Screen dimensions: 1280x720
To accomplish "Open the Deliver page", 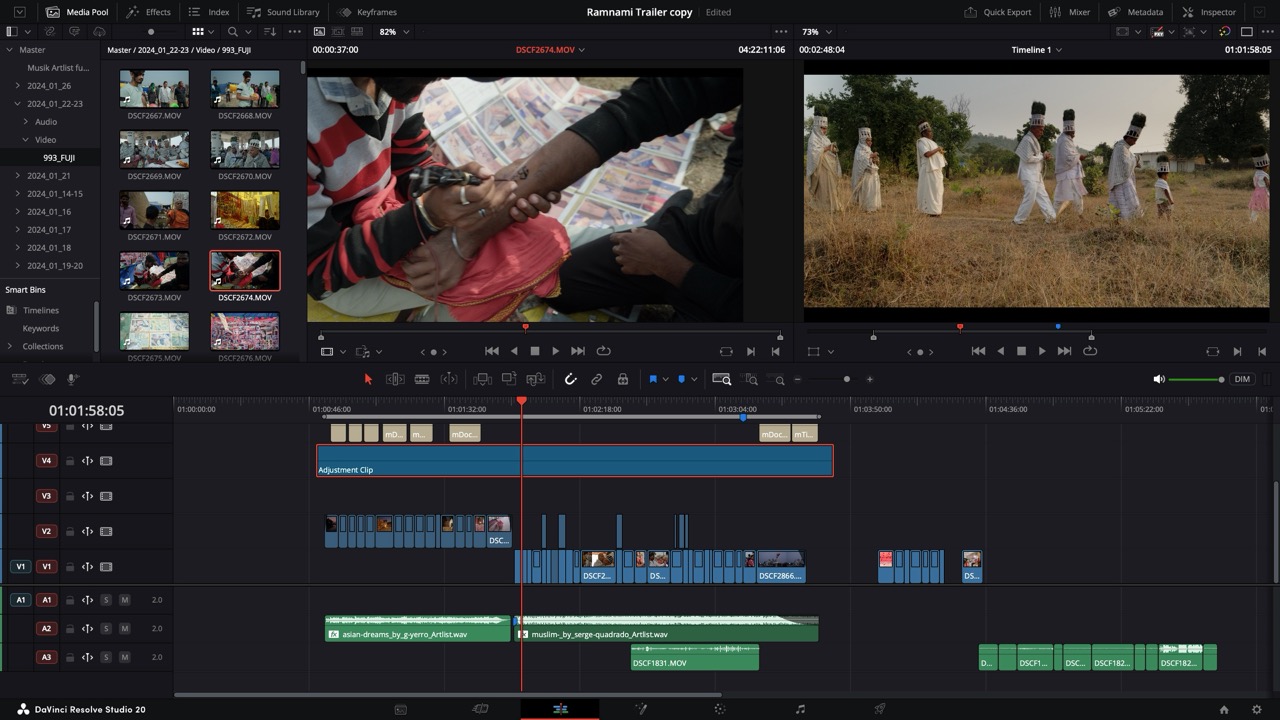I will pyautogui.click(x=878, y=708).
